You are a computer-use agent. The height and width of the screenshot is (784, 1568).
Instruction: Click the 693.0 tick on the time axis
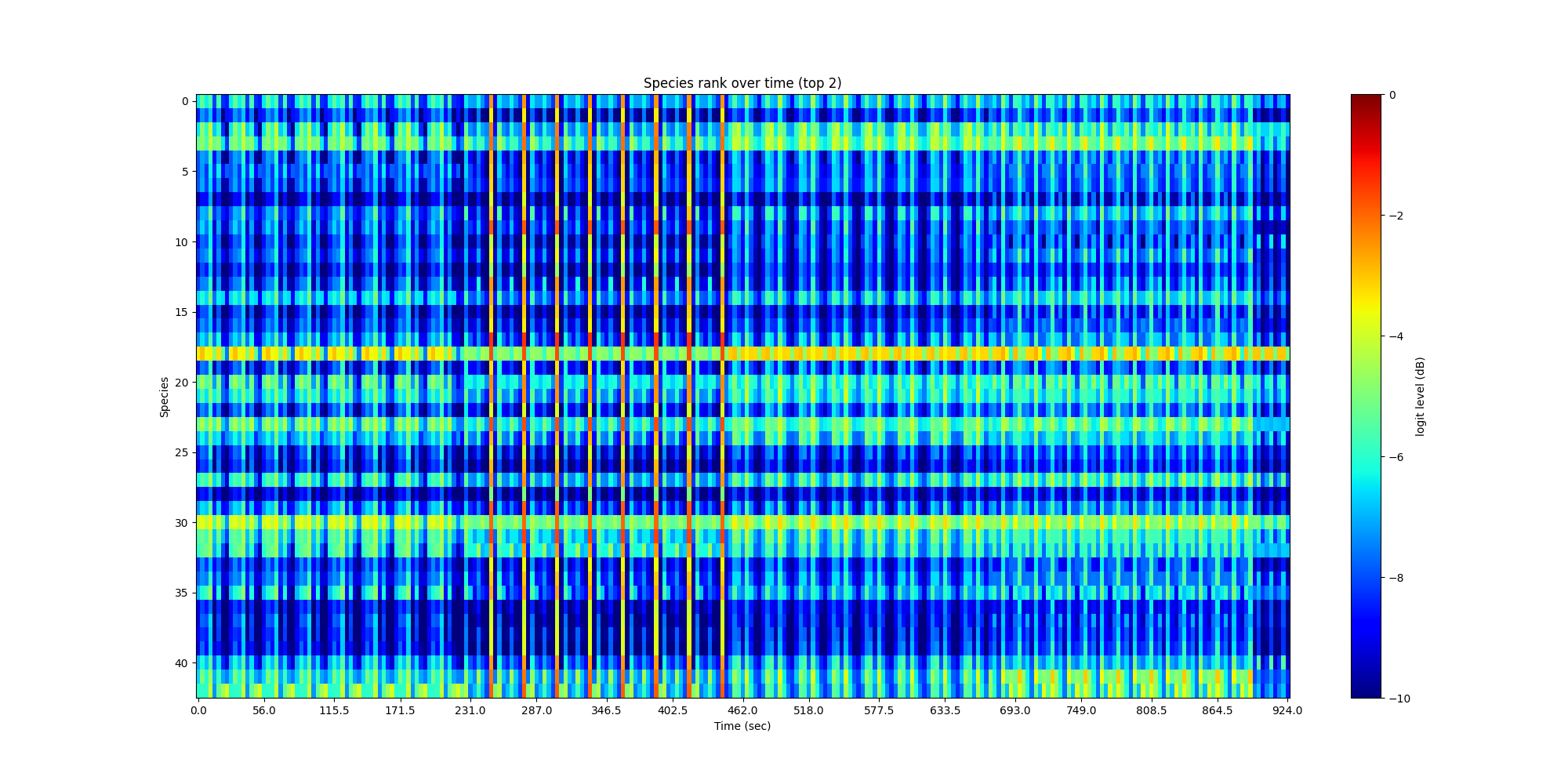click(x=1014, y=710)
